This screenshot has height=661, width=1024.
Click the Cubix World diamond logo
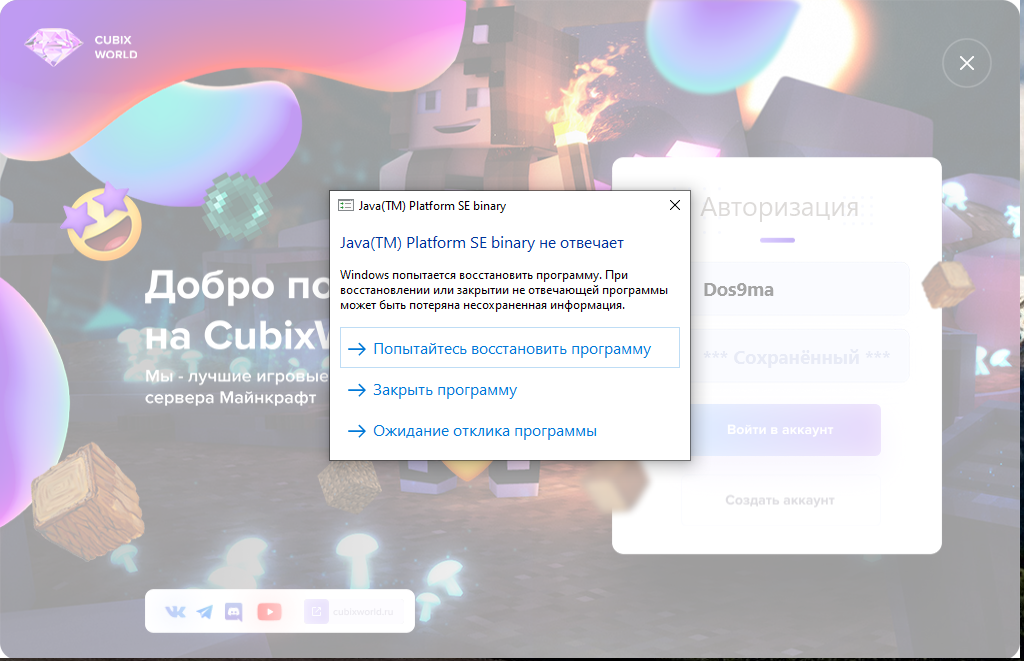point(55,47)
